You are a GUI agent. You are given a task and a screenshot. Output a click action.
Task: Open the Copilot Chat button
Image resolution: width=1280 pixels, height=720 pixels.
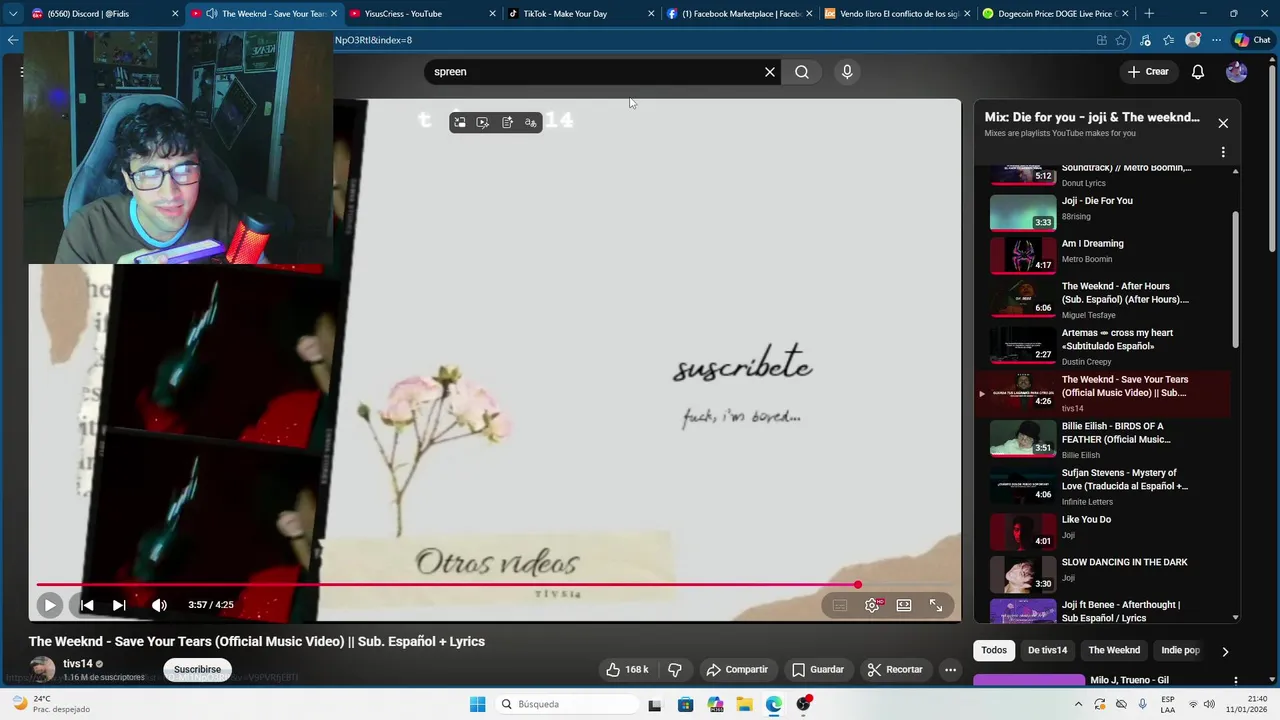click(x=1254, y=40)
